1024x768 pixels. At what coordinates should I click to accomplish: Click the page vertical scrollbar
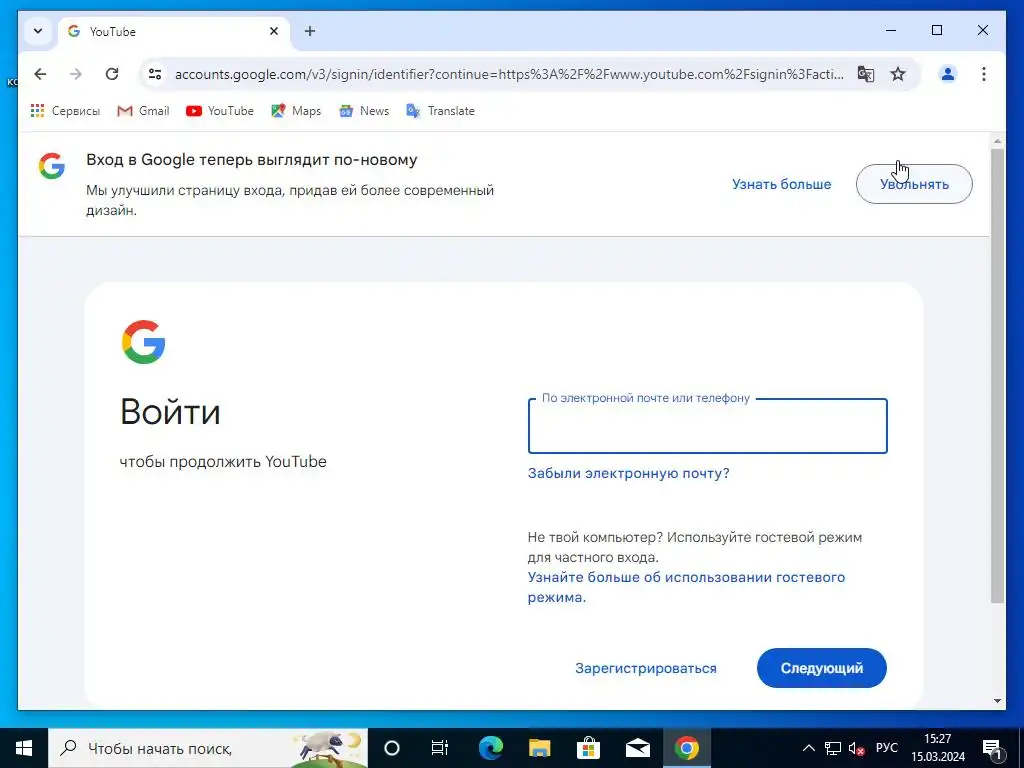997,376
